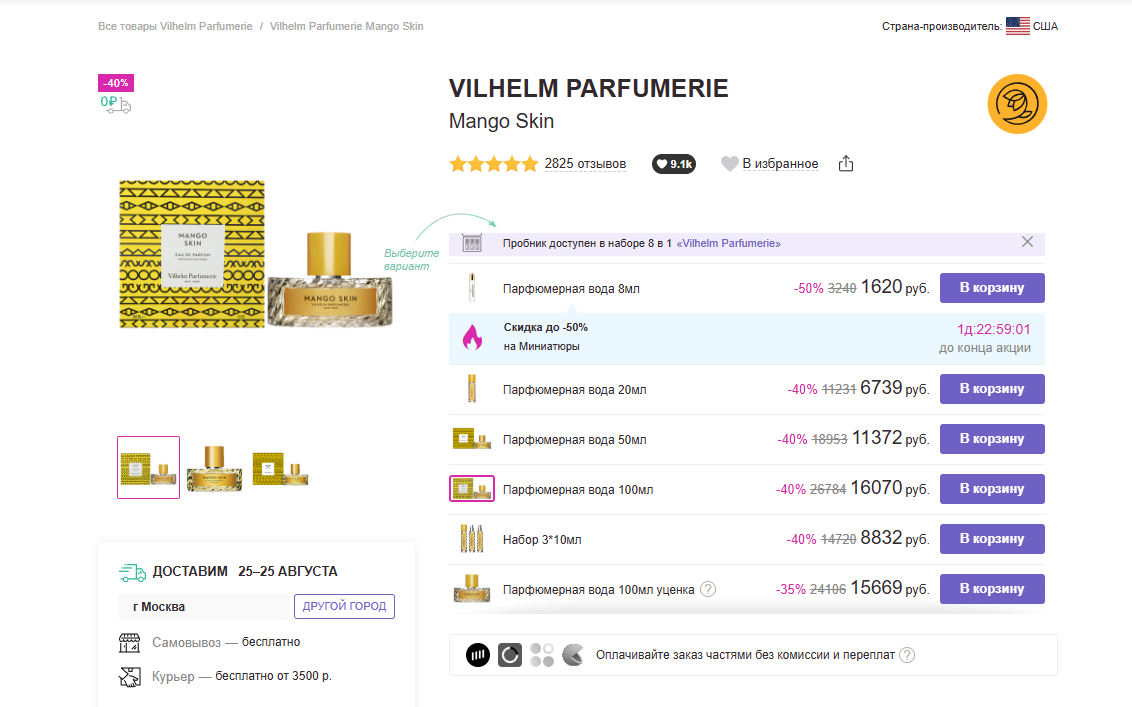Click Vilhelm Parfumerie Mango Skin breadcrumb

point(347,26)
